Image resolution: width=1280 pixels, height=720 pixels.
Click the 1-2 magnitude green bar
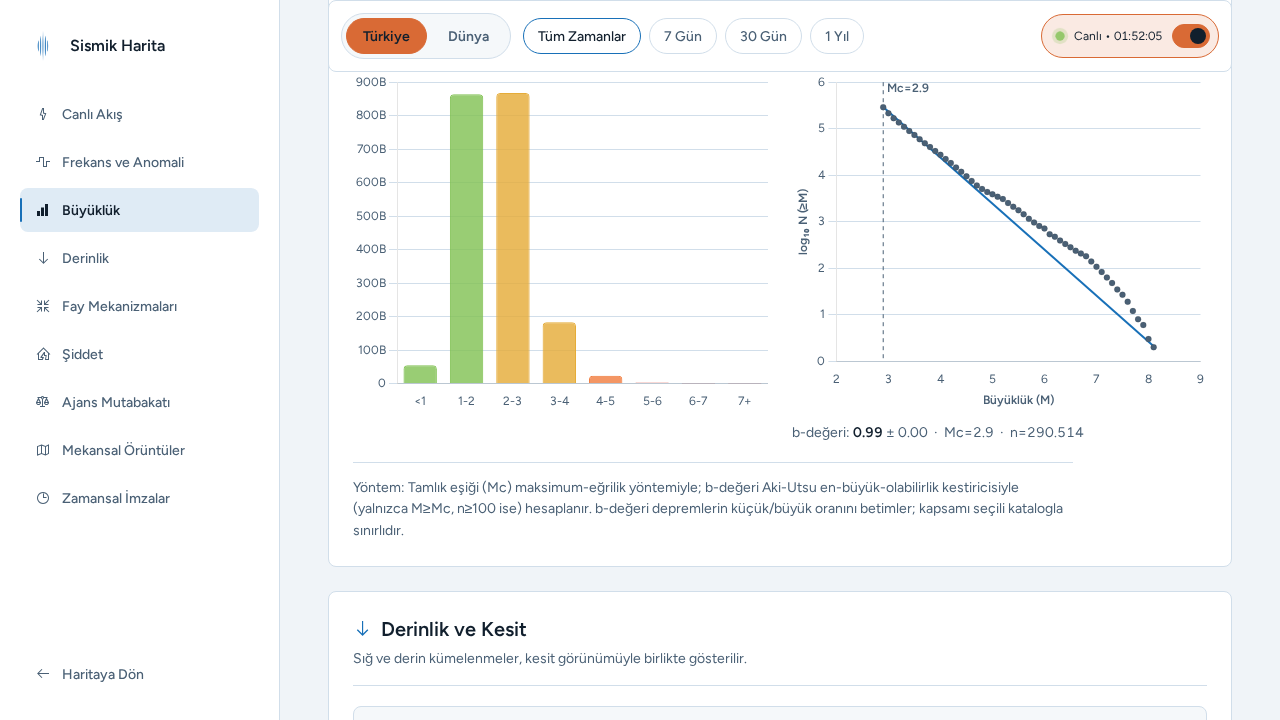[x=466, y=239]
